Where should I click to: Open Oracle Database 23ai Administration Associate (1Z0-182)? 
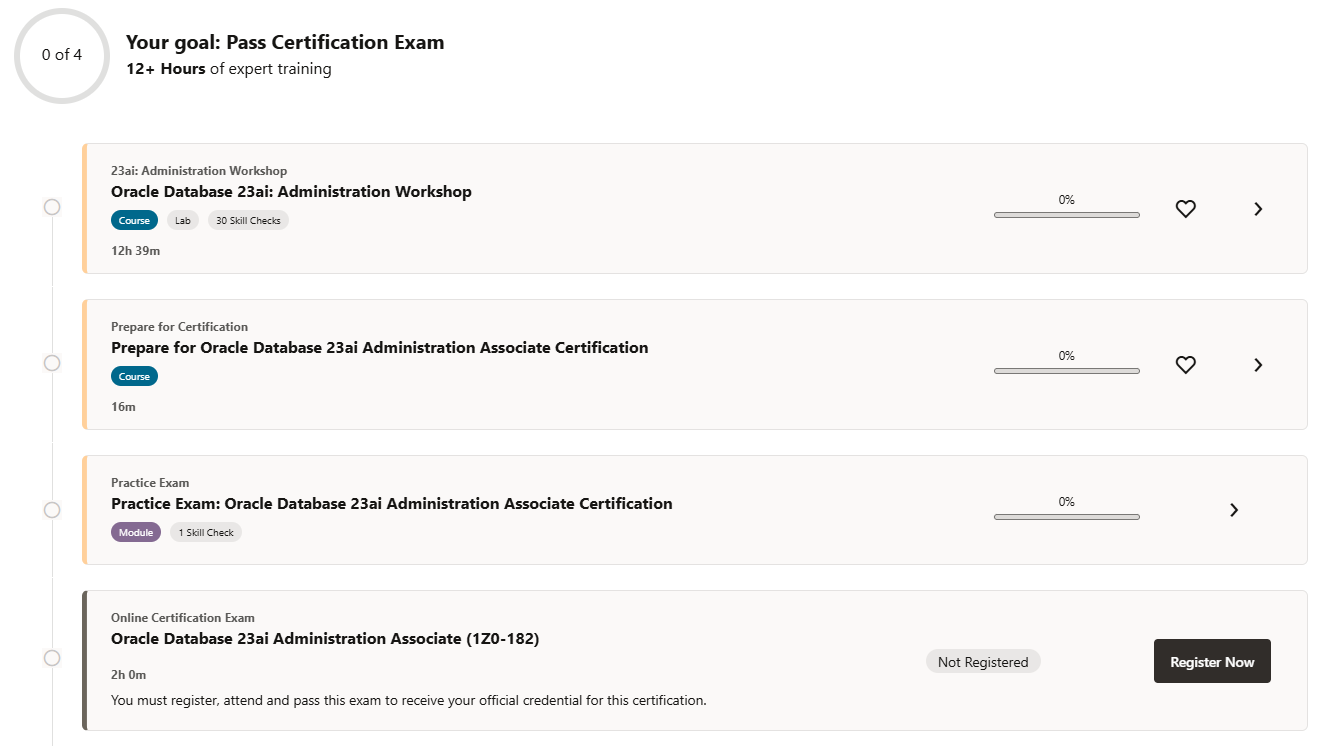point(325,639)
